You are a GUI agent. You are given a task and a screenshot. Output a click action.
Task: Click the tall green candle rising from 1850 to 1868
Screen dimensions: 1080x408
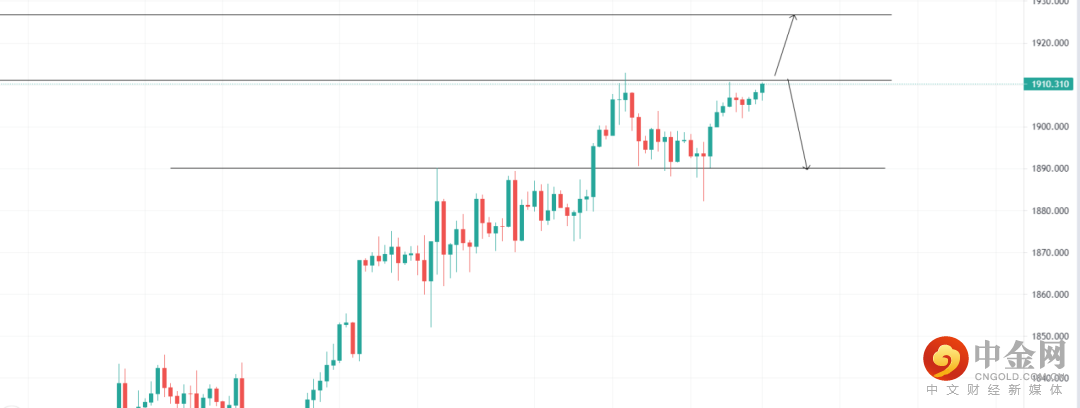coord(359,305)
